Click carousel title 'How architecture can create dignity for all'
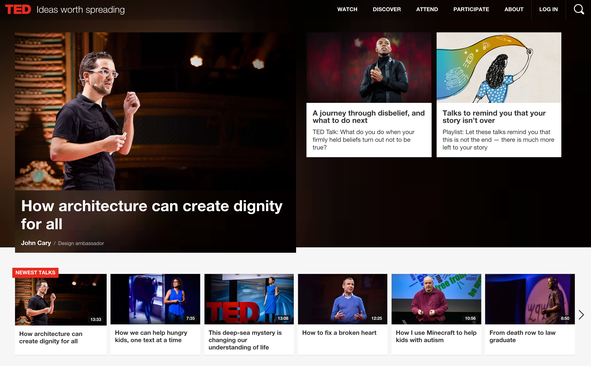Image resolution: width=591 pixels, height=366 pixels. [51, 338]
